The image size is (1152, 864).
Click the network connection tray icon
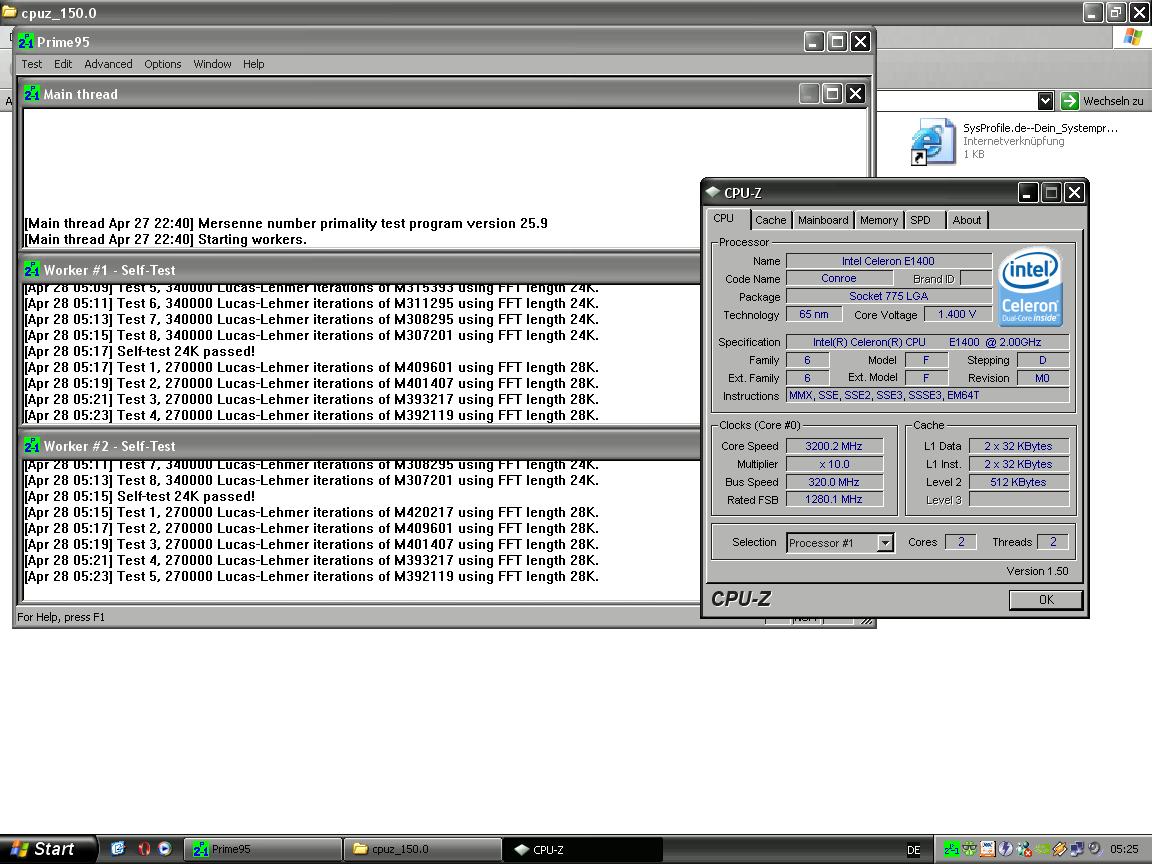pyautogui.click(x=1077, y=849)
